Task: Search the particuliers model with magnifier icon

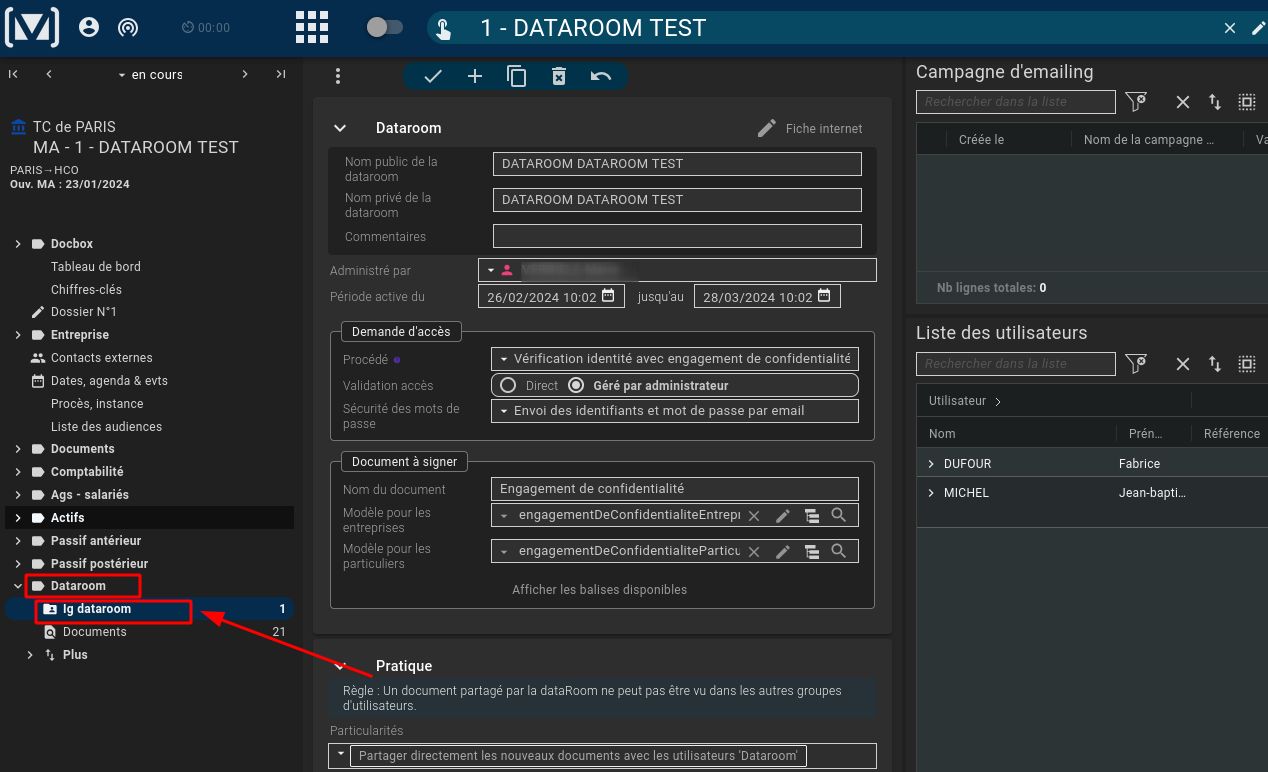Action: coord(839,551)
